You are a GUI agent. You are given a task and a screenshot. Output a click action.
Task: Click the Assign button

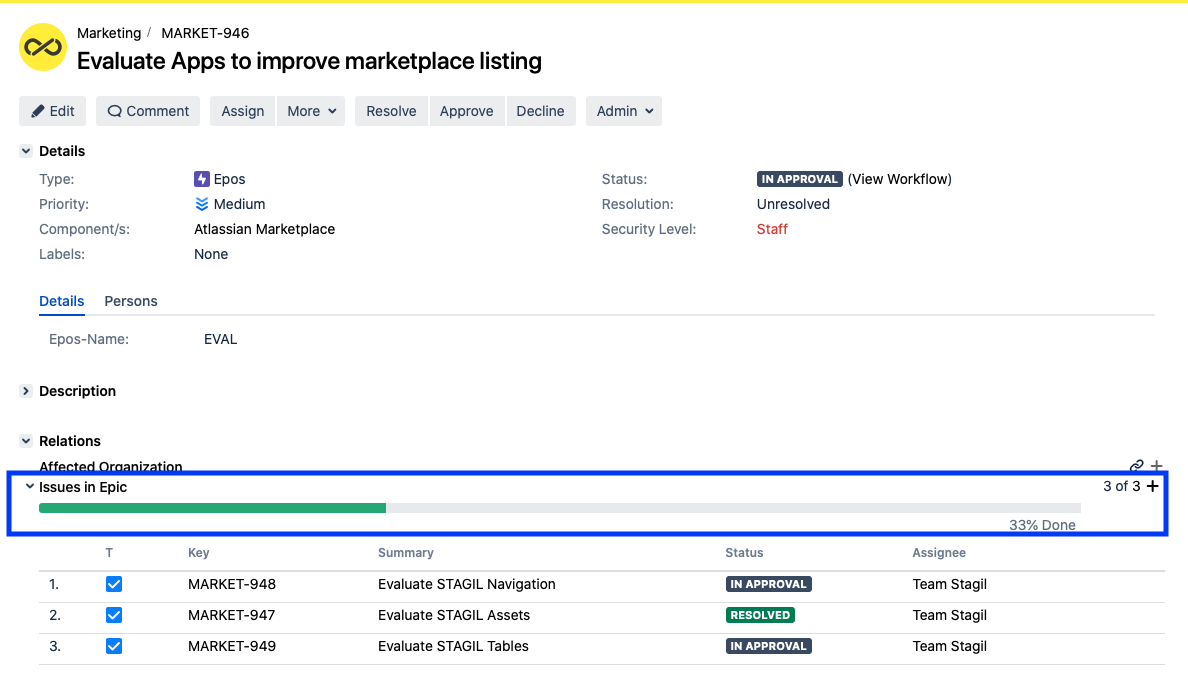[x=242, y=111]
